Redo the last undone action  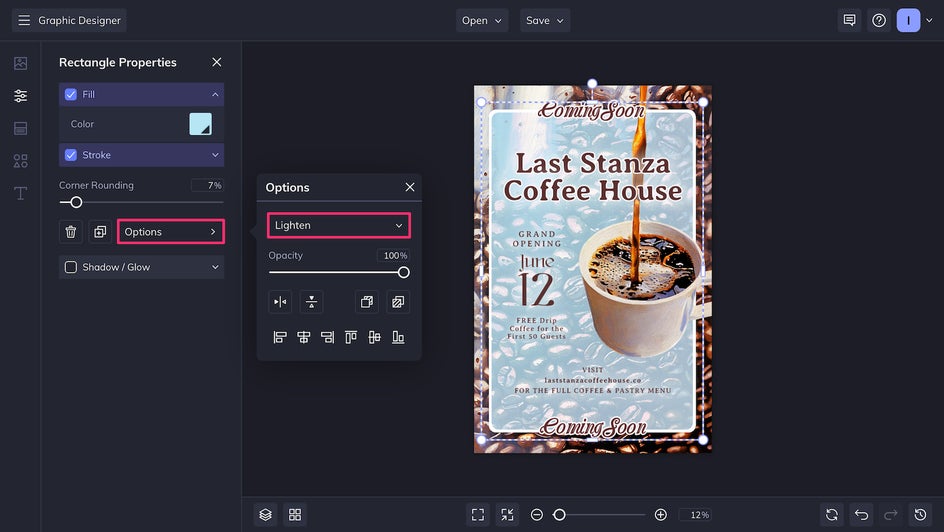[x=891, y=515]
